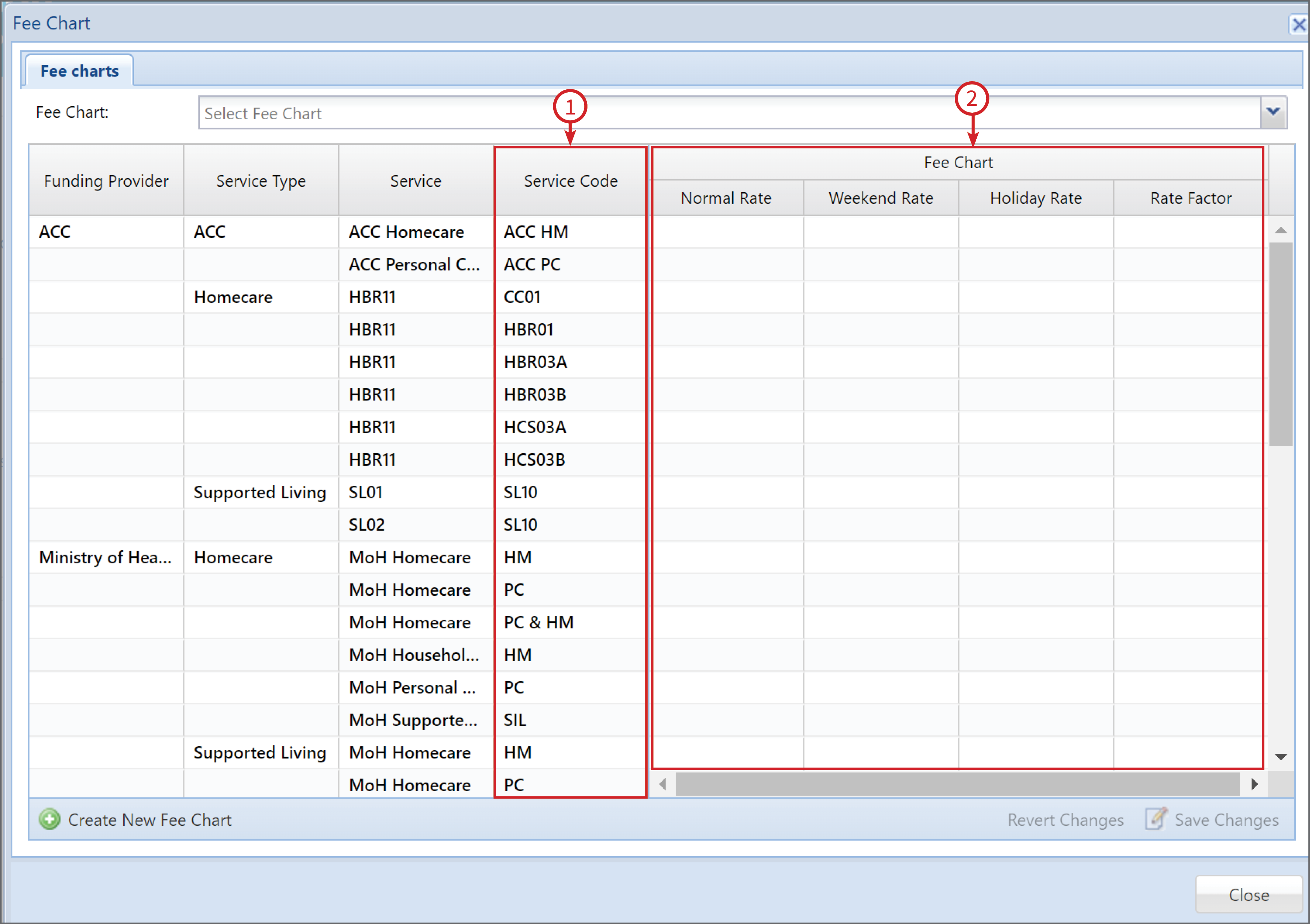Screen dimensions: 1310x924
Task: Click the horizontal scrollbar thumb
Action: (x=957, y=784)
